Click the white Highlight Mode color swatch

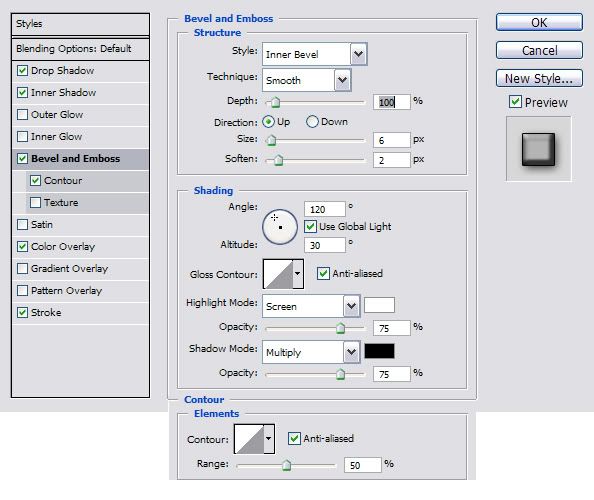[379, 305]
